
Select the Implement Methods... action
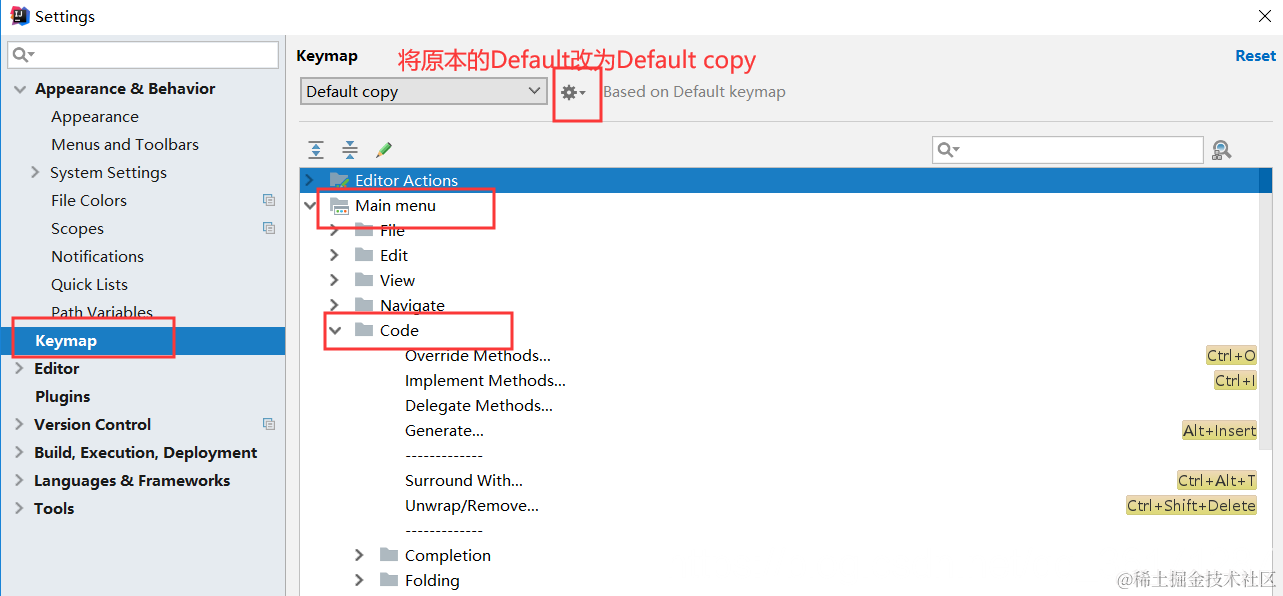point(485,380)
